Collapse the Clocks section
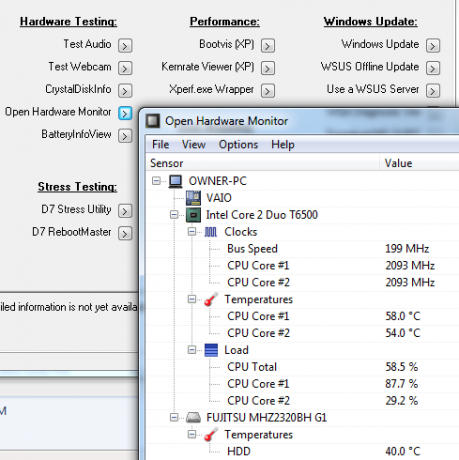Screen dimensions: 459x460 [x=192, y=231]
